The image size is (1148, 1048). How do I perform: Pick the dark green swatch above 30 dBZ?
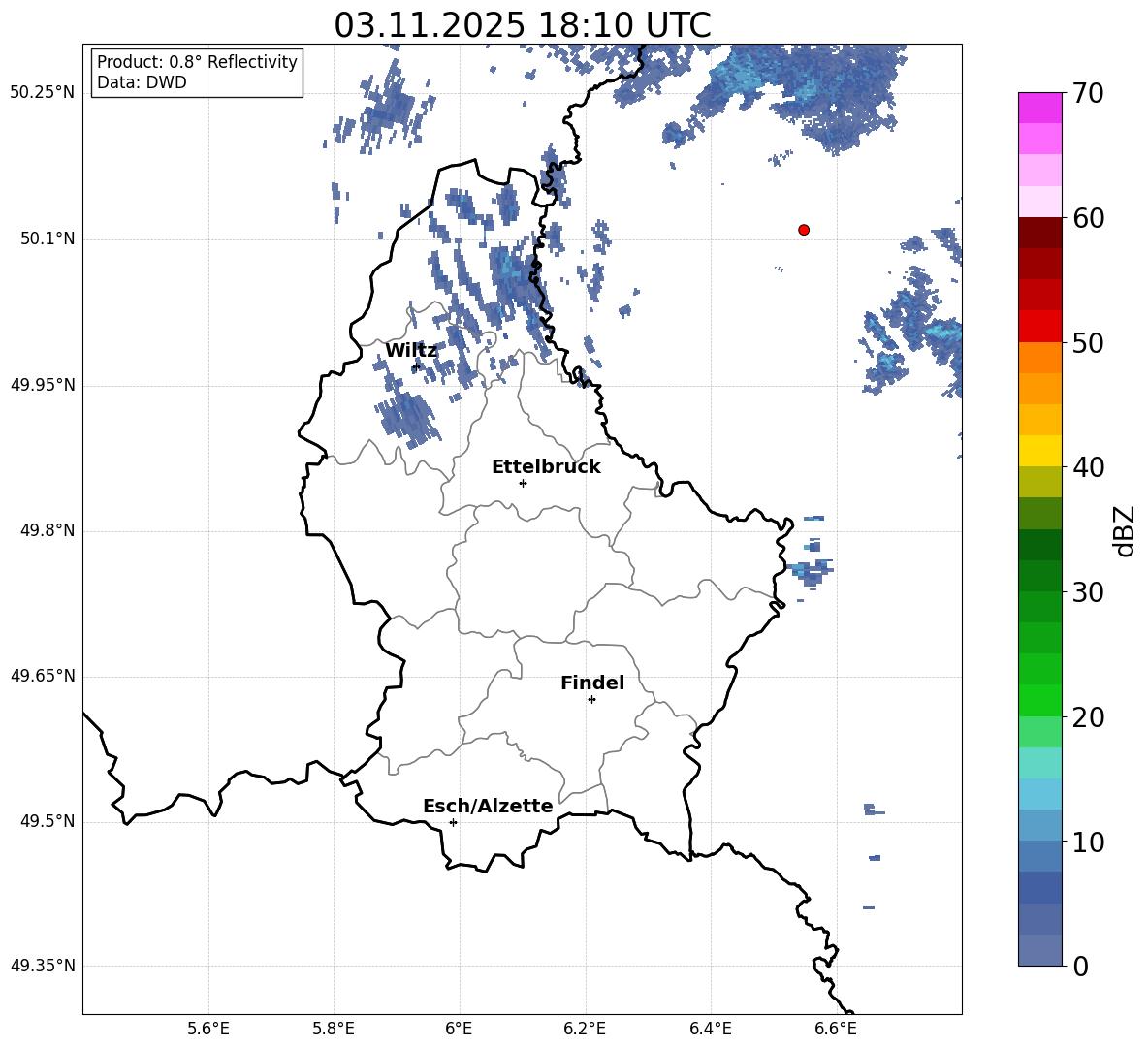(1039, 576)
